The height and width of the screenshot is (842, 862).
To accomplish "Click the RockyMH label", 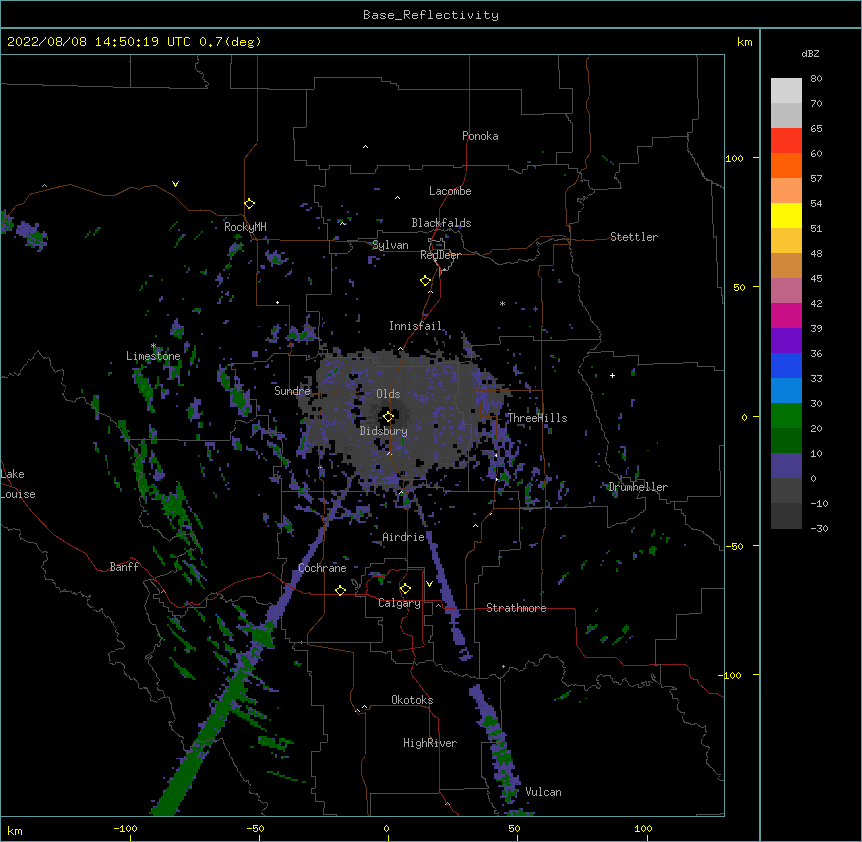I will [245, 227].
